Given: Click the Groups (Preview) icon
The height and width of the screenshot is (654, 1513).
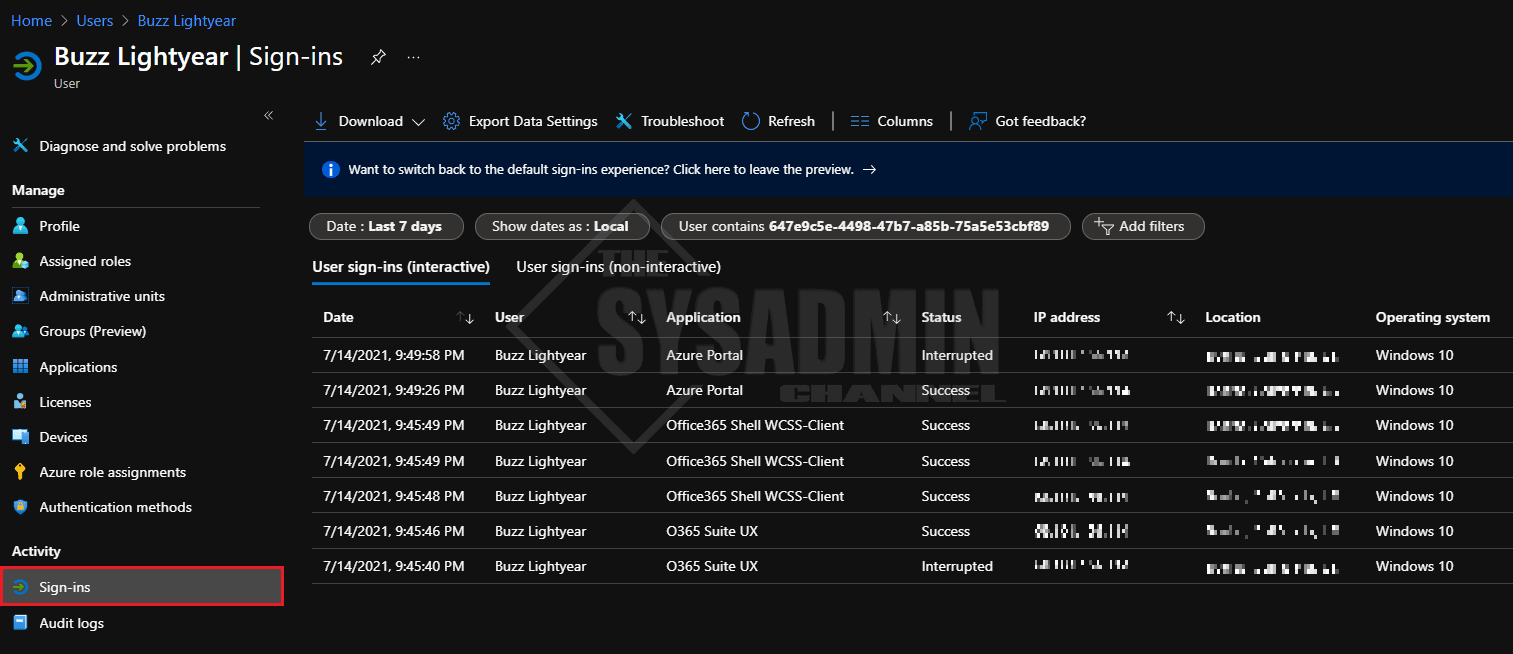Looking at the screenshot, I should tap(20, 331).
